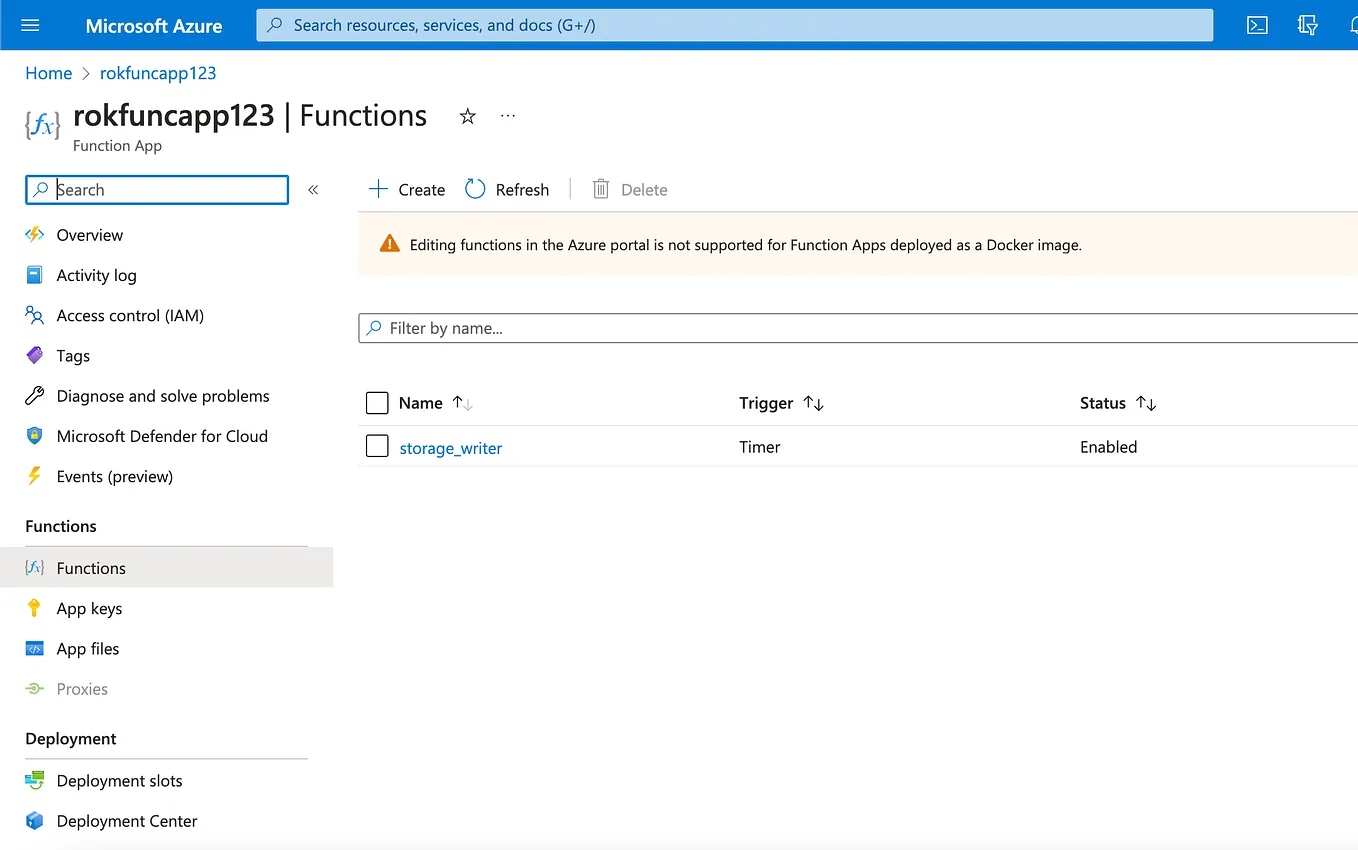Viewport: 1358px width, 850px height.
Task: Click the Filter by name field
Action: pos(700,328)
